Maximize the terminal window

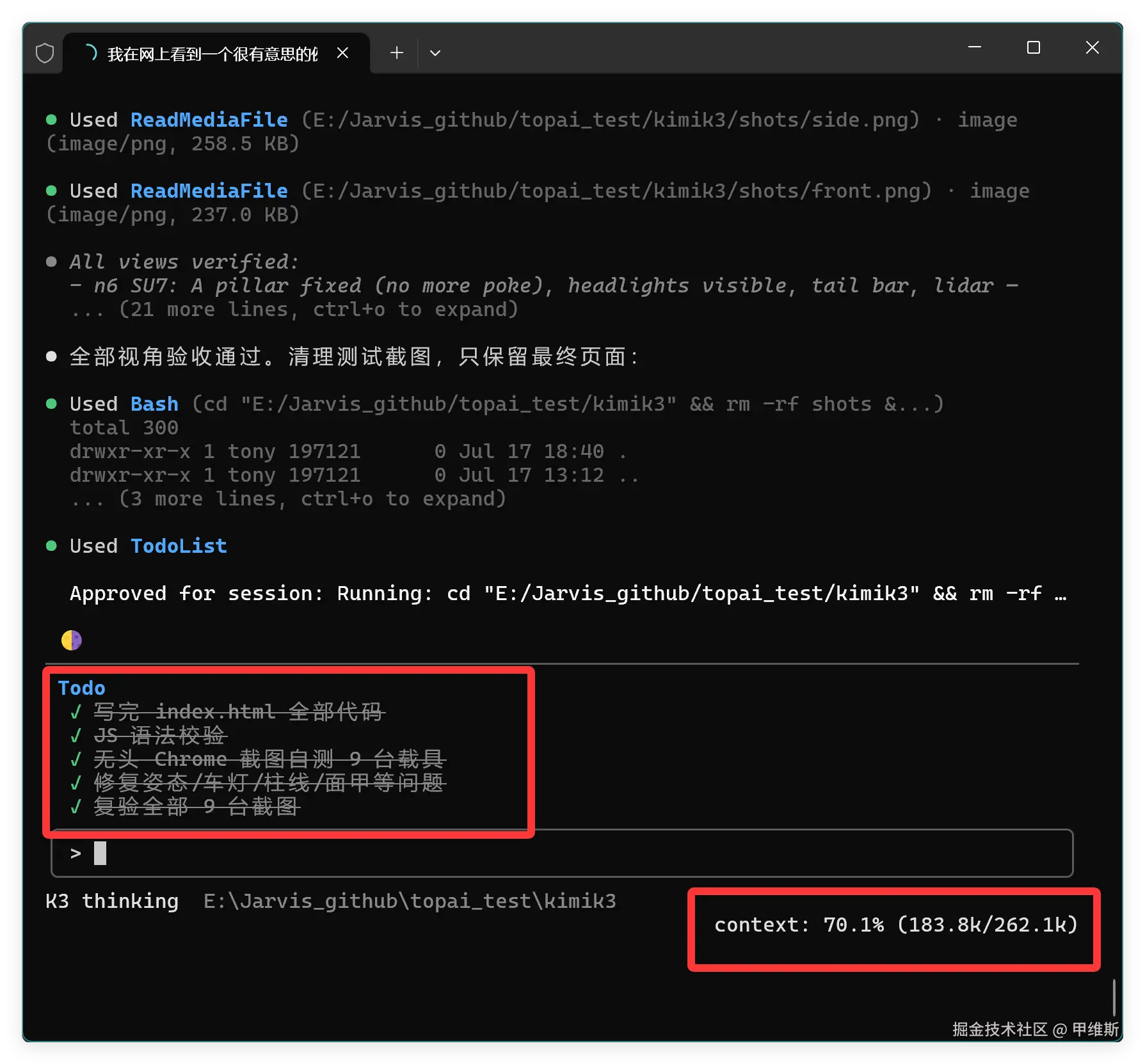[1034, 47]
